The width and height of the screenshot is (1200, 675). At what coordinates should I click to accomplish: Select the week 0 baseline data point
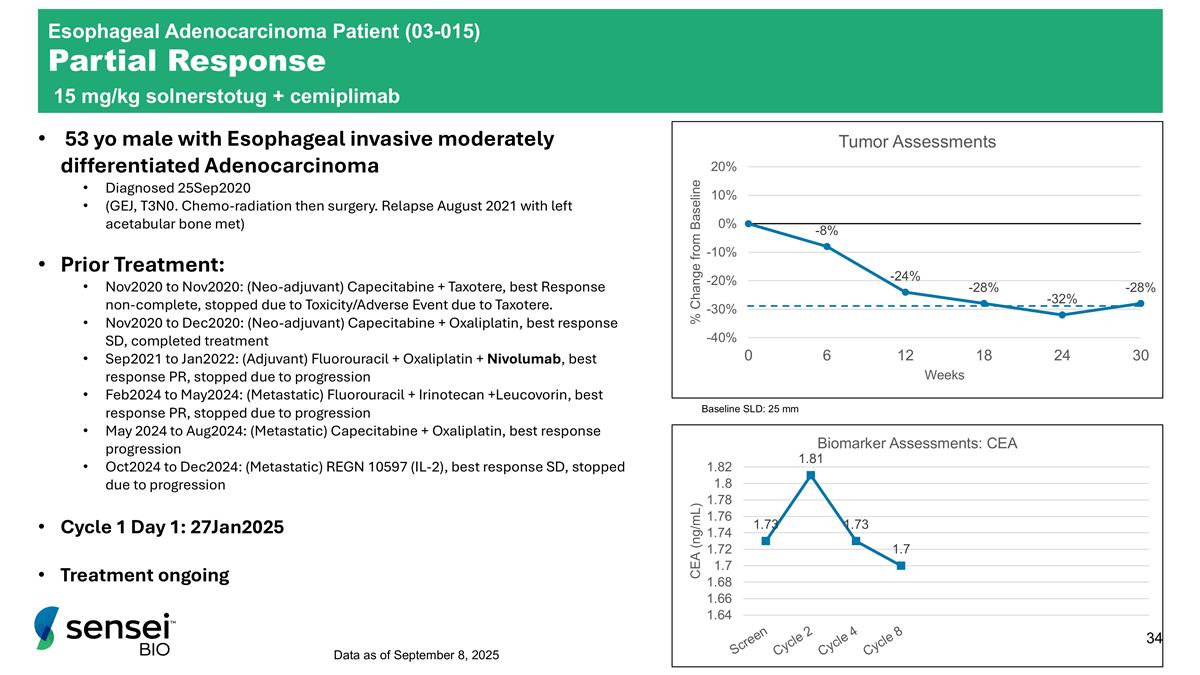tap(749, 224)
